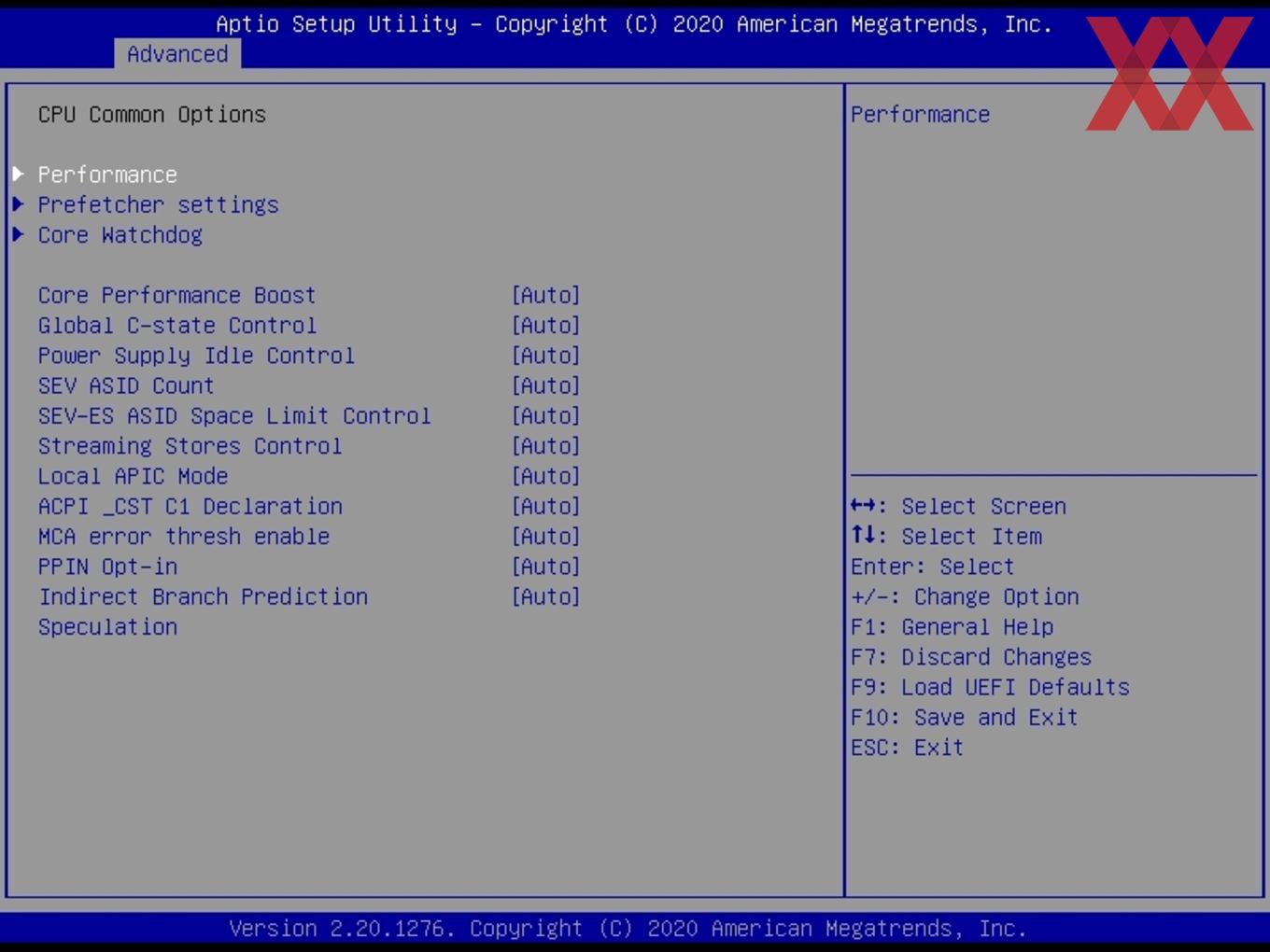Select SEV-ES ASID Space Limit Control label
The image size is (1270, 952).
(234, 415)
